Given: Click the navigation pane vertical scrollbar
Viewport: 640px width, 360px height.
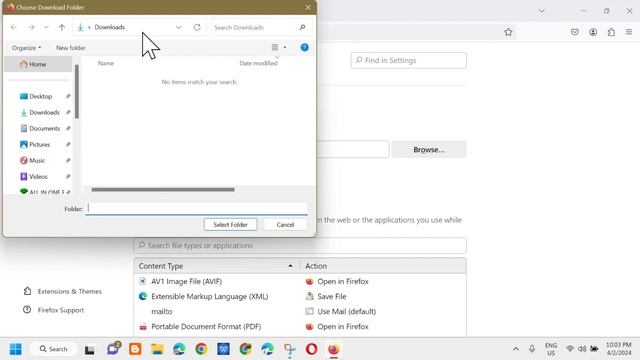Looking at the screenshot, I should click(x=77, y=92).
